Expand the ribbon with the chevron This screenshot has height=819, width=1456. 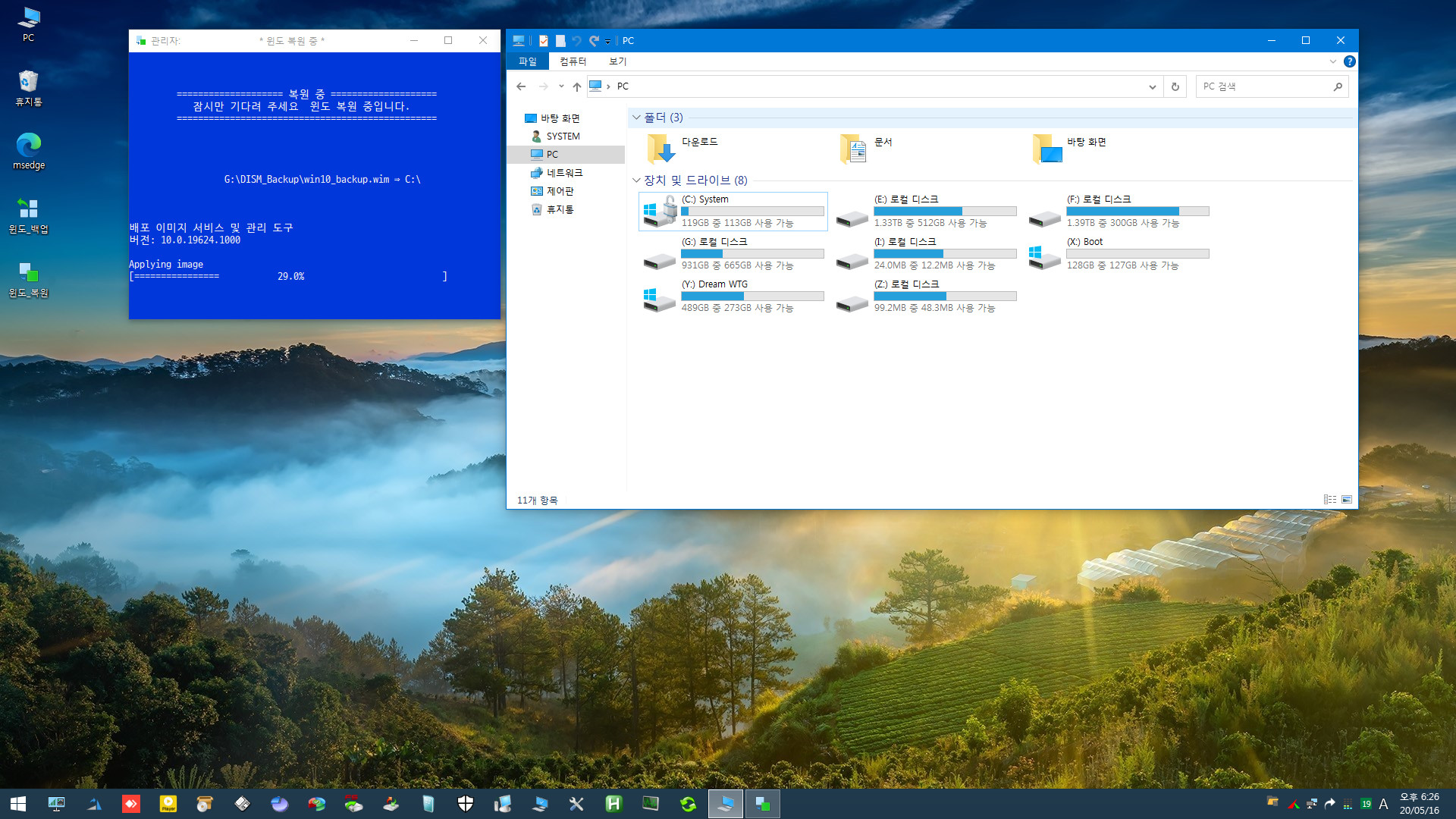(x=1332, y=61)
